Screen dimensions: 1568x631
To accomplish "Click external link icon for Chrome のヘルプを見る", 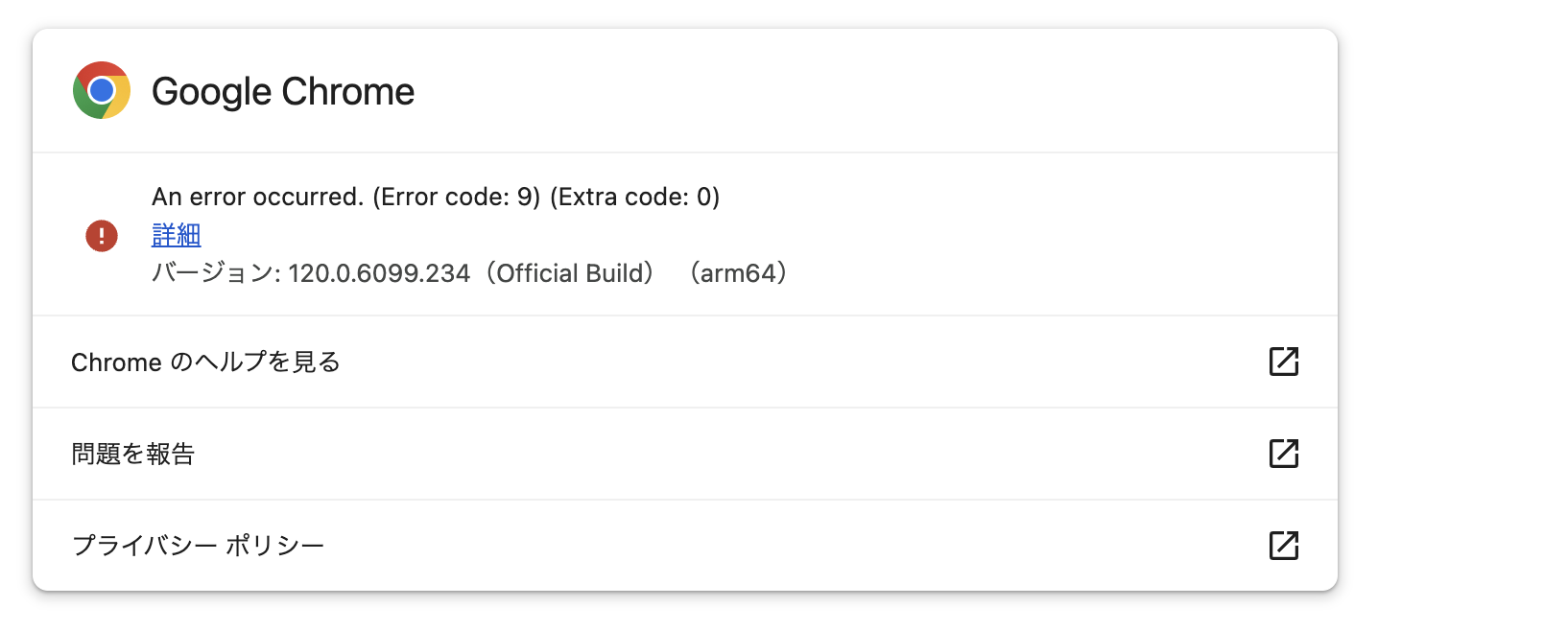I will tap(1283, 362).
